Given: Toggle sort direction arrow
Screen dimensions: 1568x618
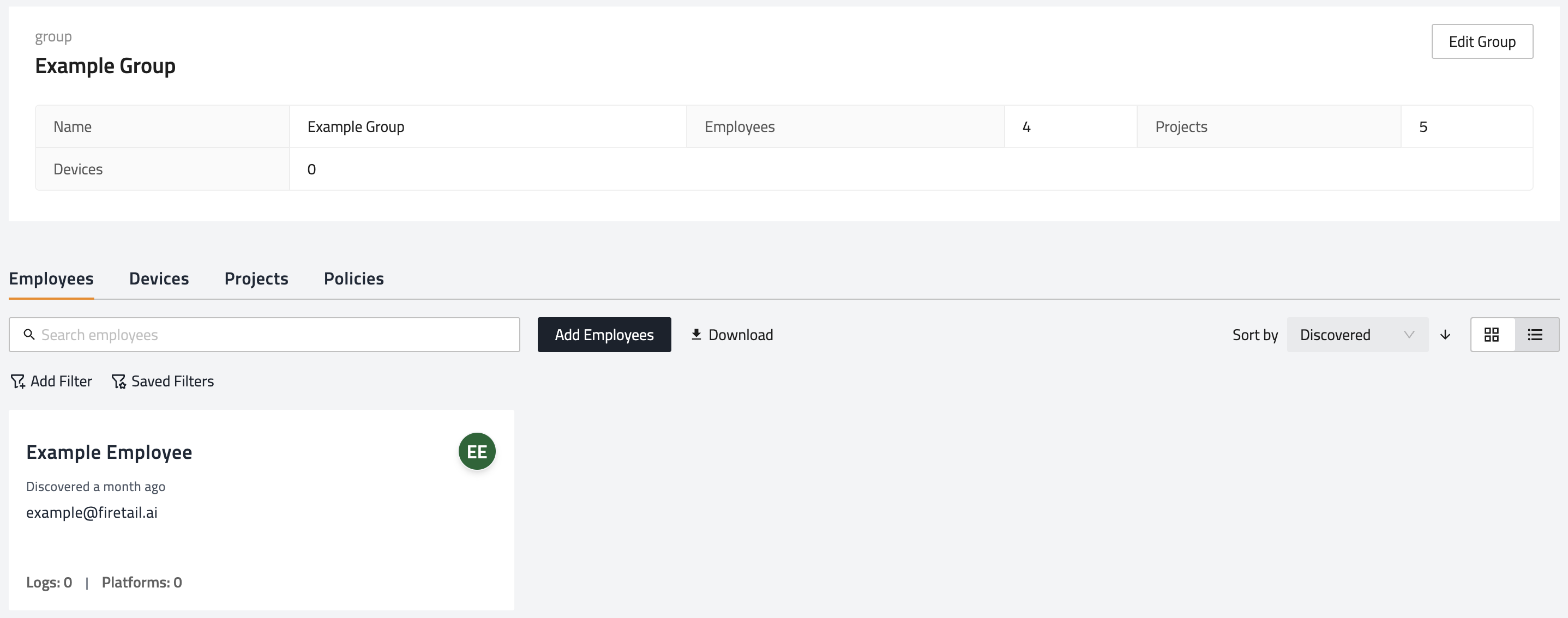Looking at the screenshot, I should pyautogui.click(x=1445, y=335).
